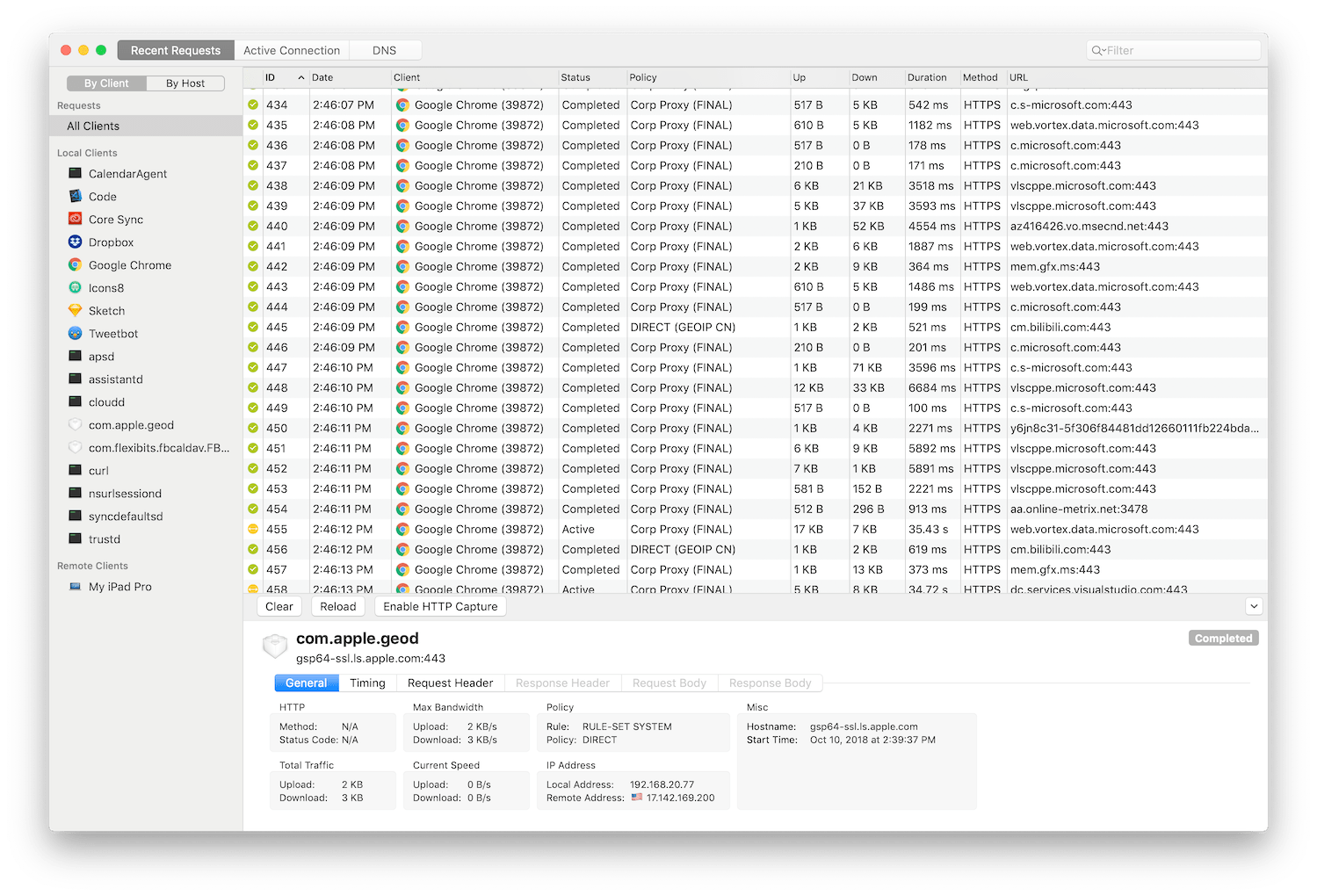Image resolution: width=1317 pixels, height=896 pixels.
Task: Switch to the Active Connection tab
Action: [x=292, y=51]
